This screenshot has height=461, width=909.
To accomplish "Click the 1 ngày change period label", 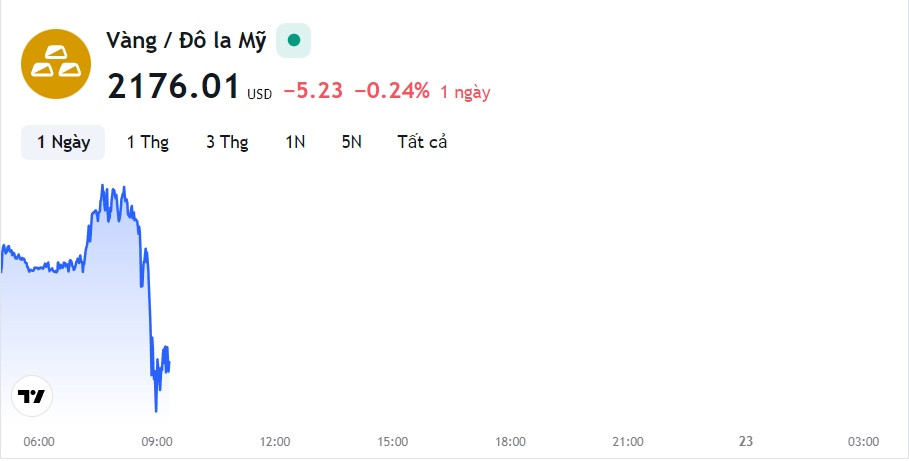I will point(465,92).
